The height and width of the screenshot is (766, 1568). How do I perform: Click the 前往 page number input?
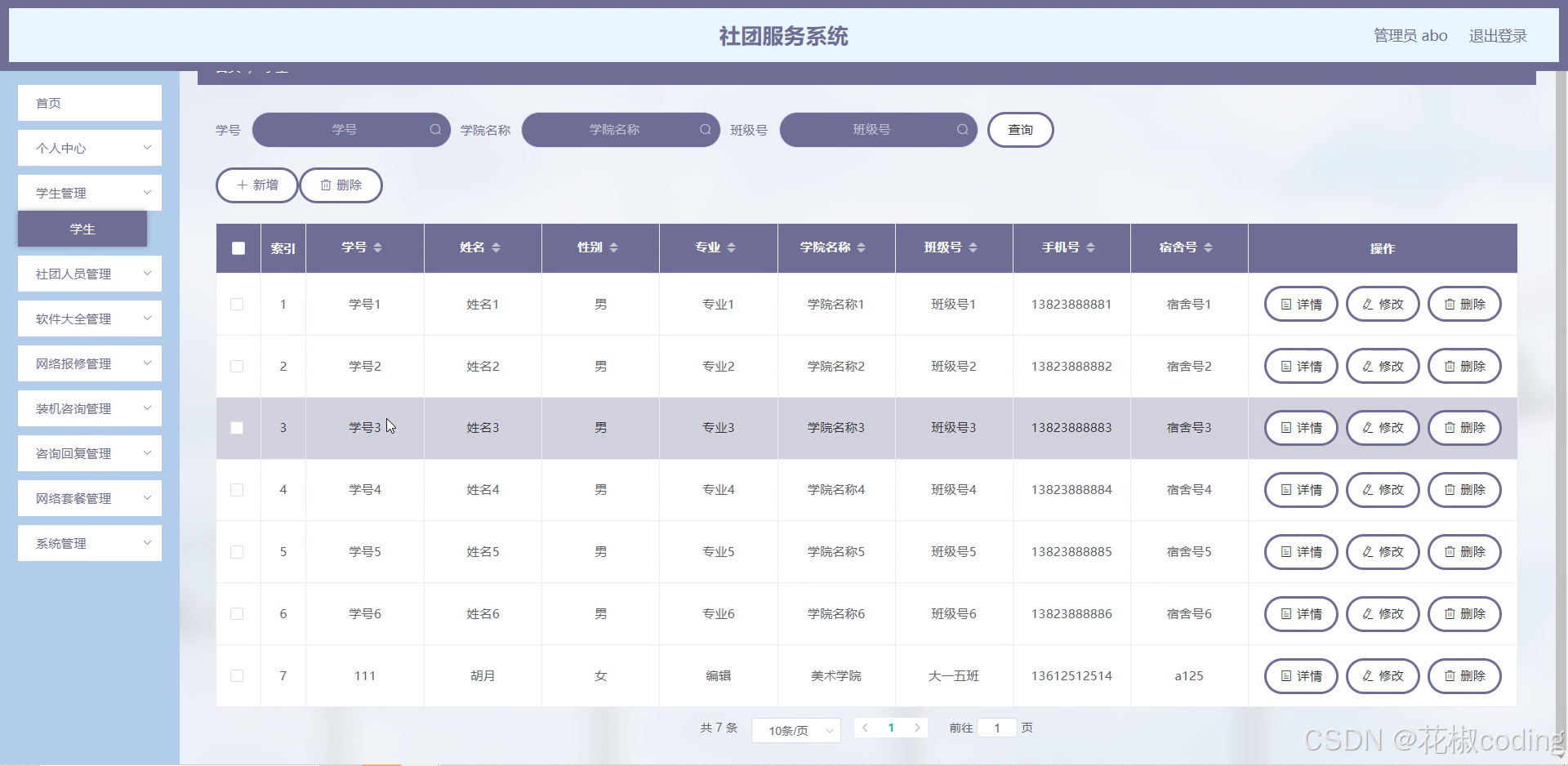point(997,728)
